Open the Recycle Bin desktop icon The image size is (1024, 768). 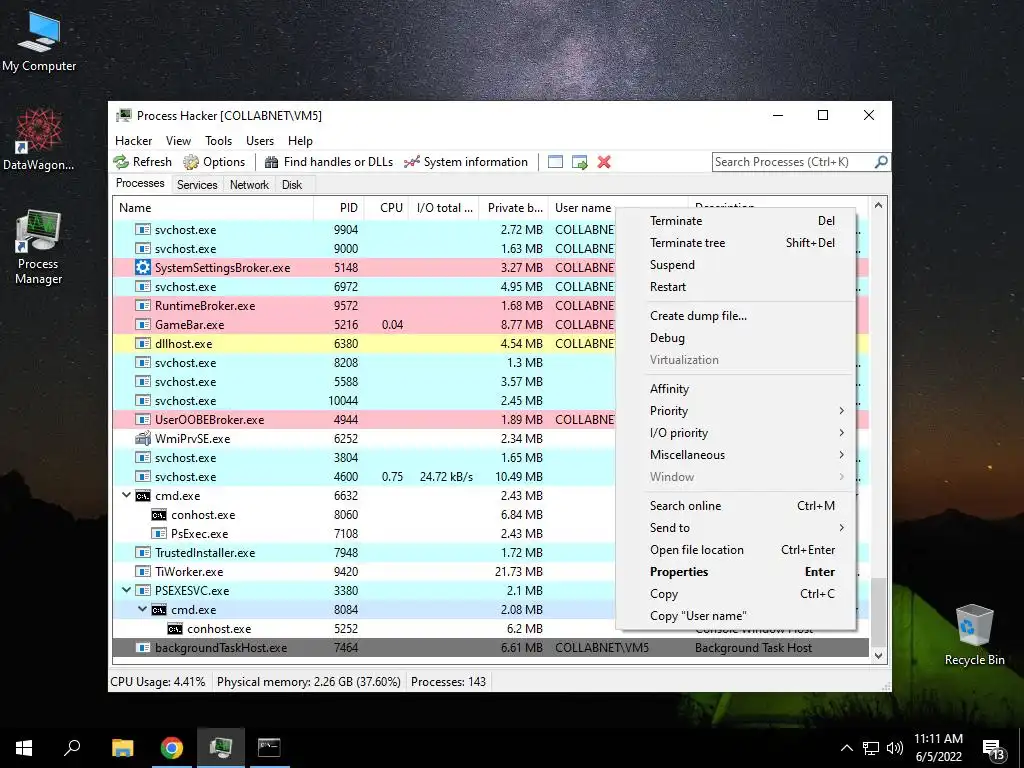[974, 635]
